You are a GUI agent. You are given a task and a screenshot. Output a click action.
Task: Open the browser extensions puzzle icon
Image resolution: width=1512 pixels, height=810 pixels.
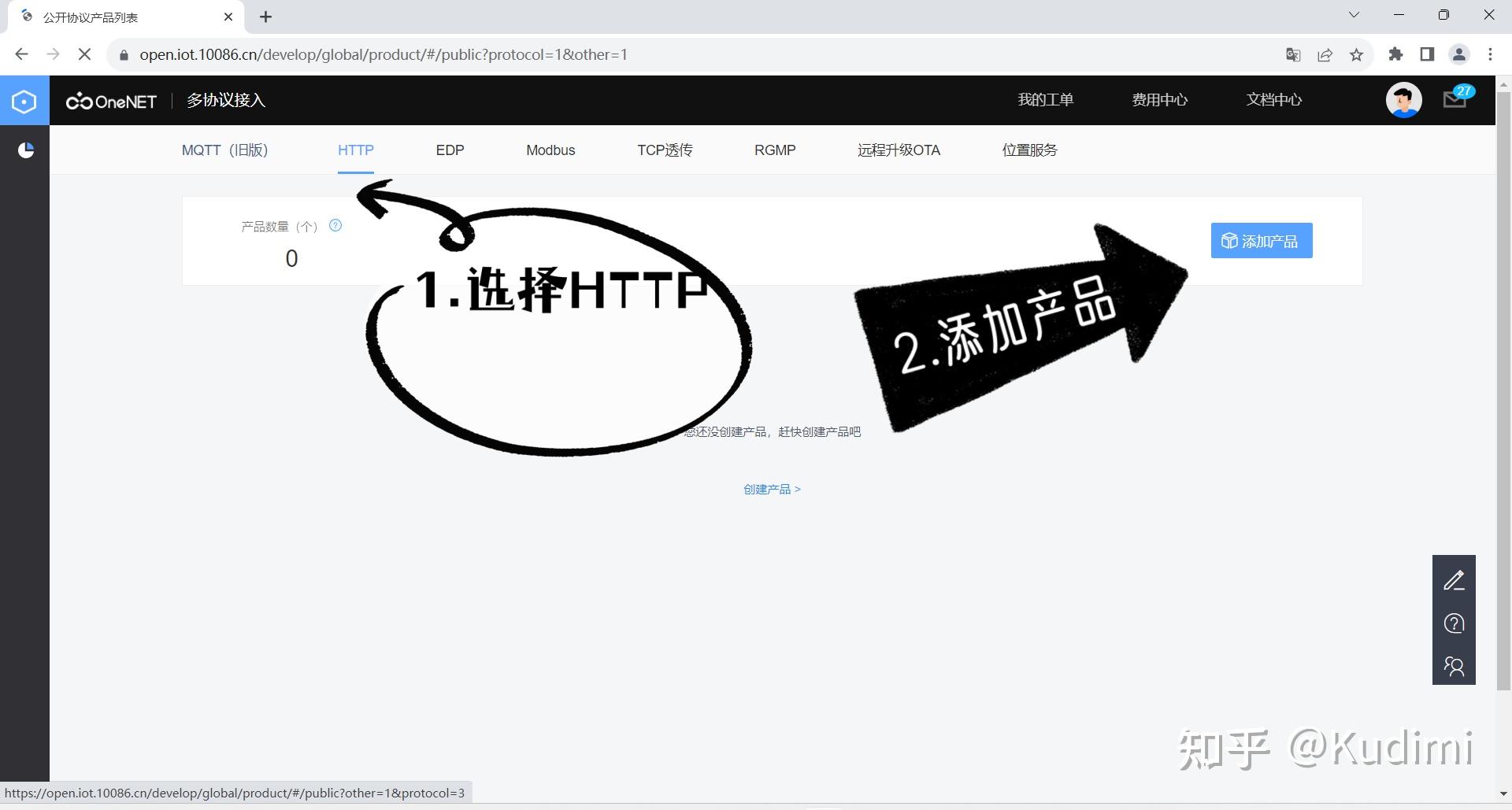[1395, 54]
